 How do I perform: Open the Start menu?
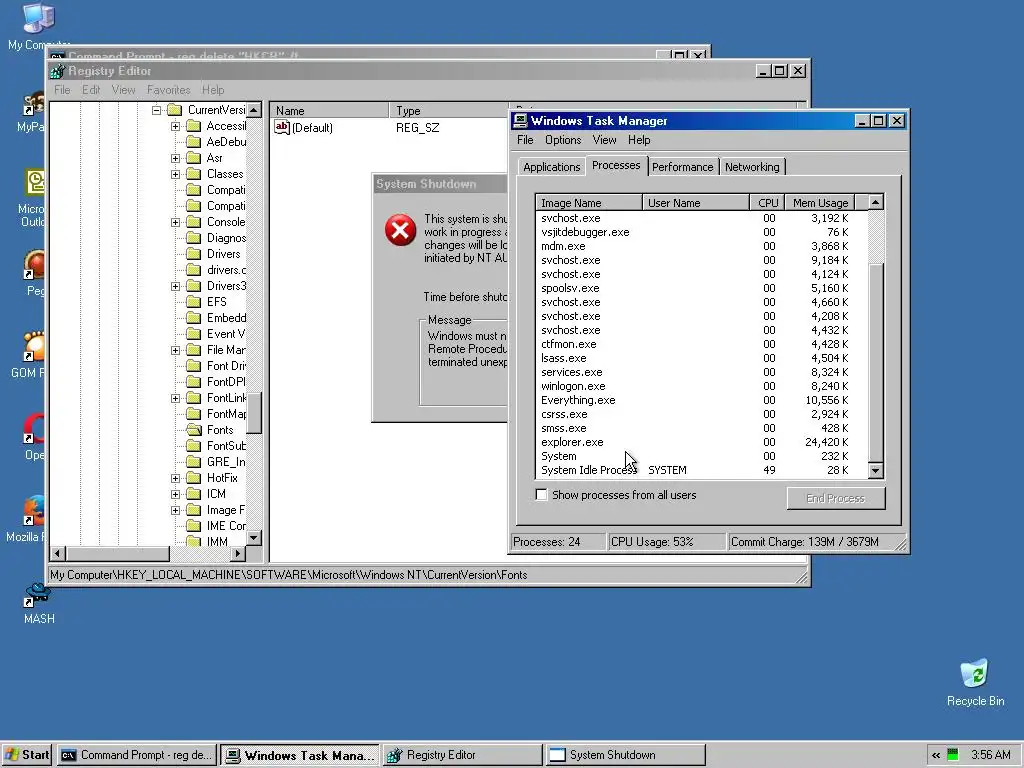click(x=27, y=755)
